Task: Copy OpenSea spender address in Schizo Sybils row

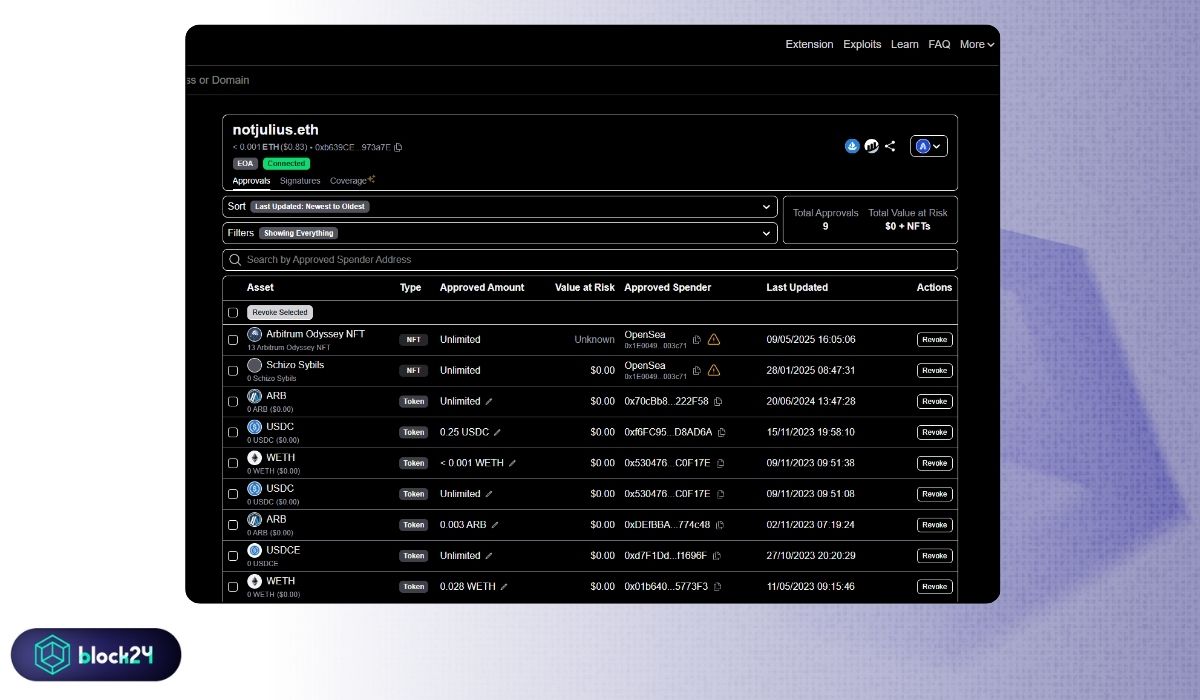Action: pyautogui.click(x=697, y=371)
